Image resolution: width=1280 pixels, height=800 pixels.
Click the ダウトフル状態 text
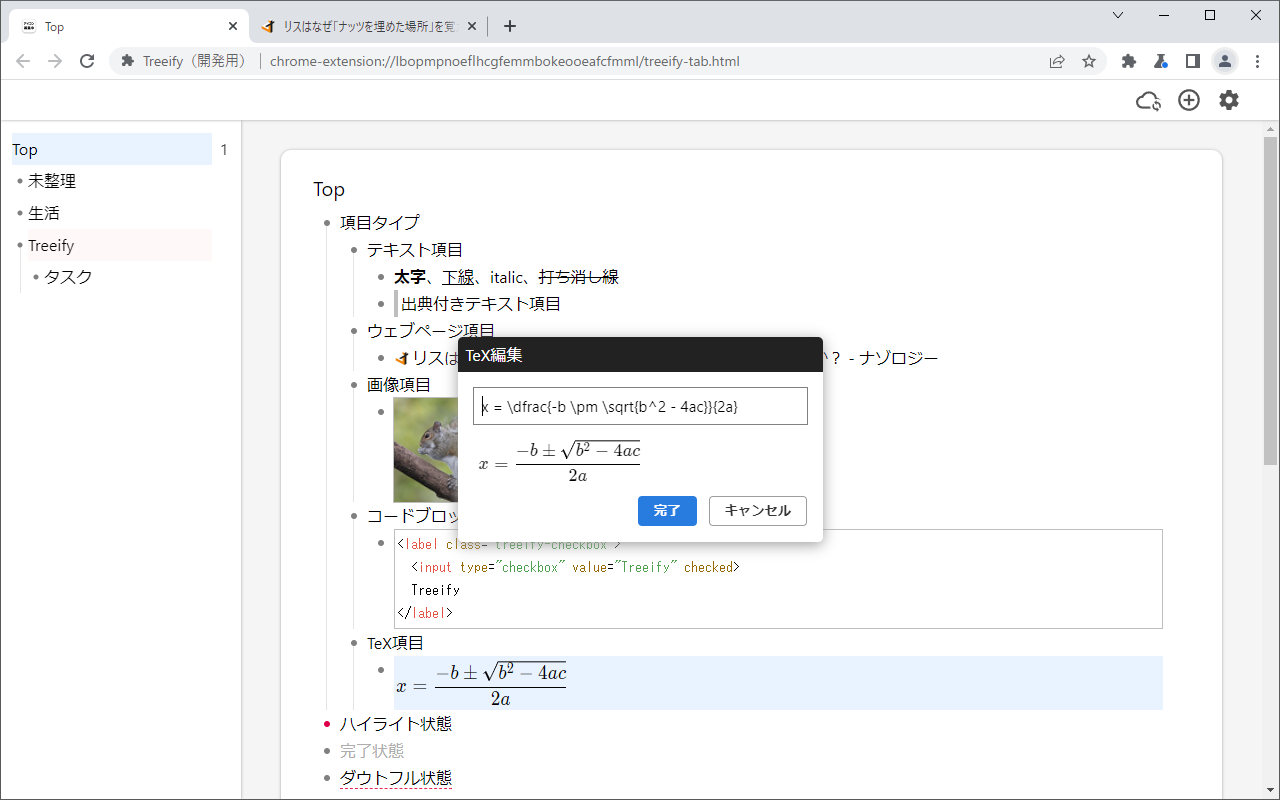[396, 777]
